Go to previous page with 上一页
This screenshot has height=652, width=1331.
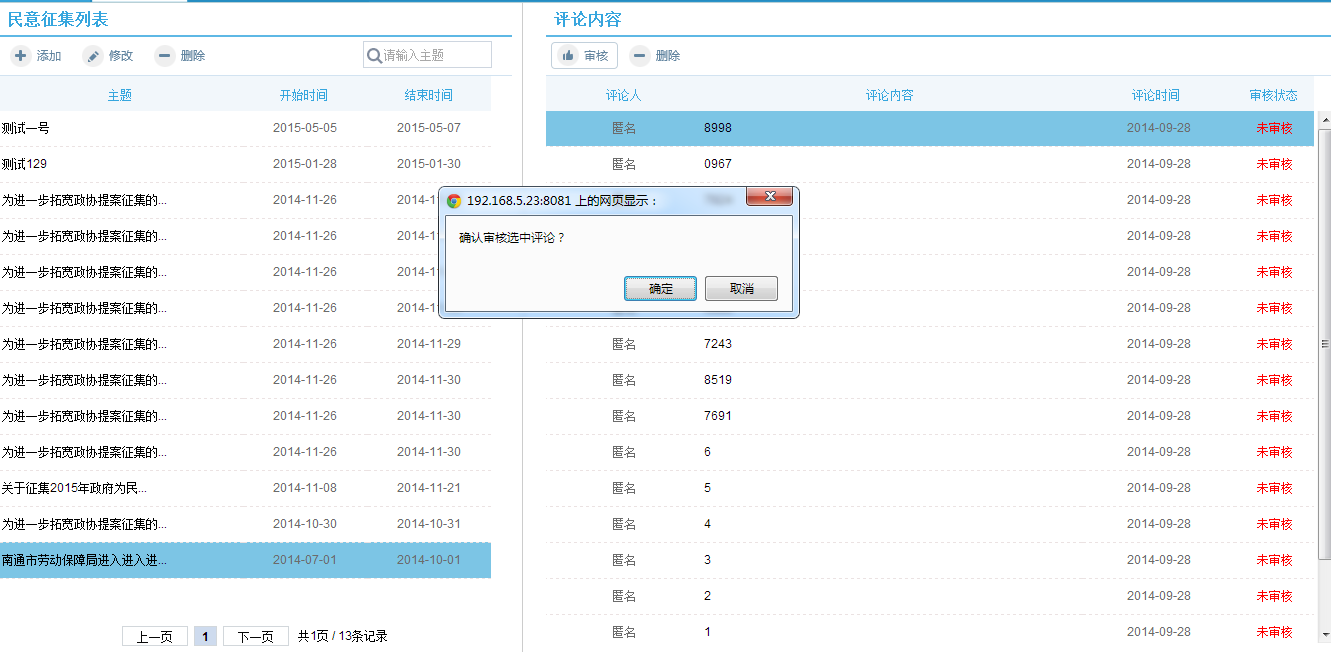coord(155,636)
